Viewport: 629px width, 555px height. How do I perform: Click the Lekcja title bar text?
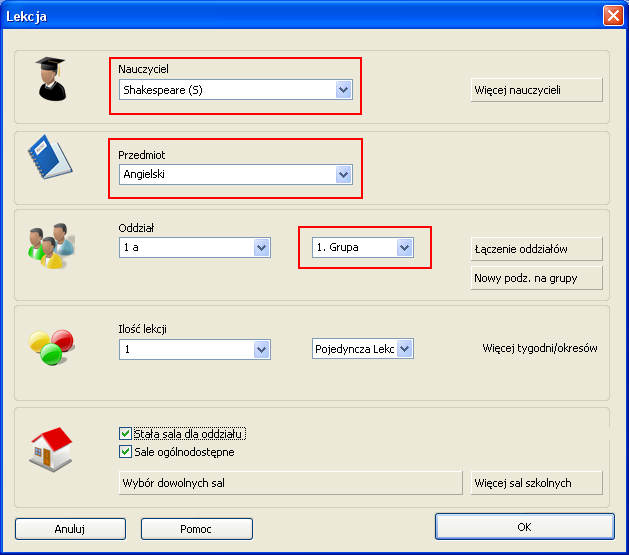tap(26, 16)
